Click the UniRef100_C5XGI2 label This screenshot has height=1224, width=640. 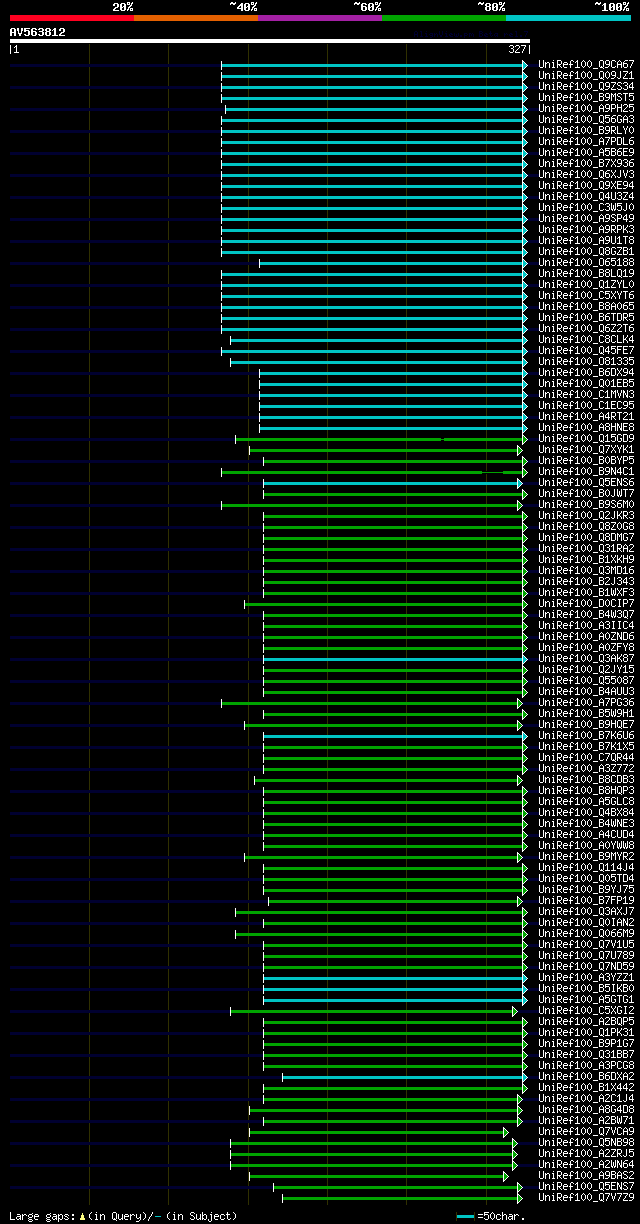pyautogui.click(x=586, y=1010)
